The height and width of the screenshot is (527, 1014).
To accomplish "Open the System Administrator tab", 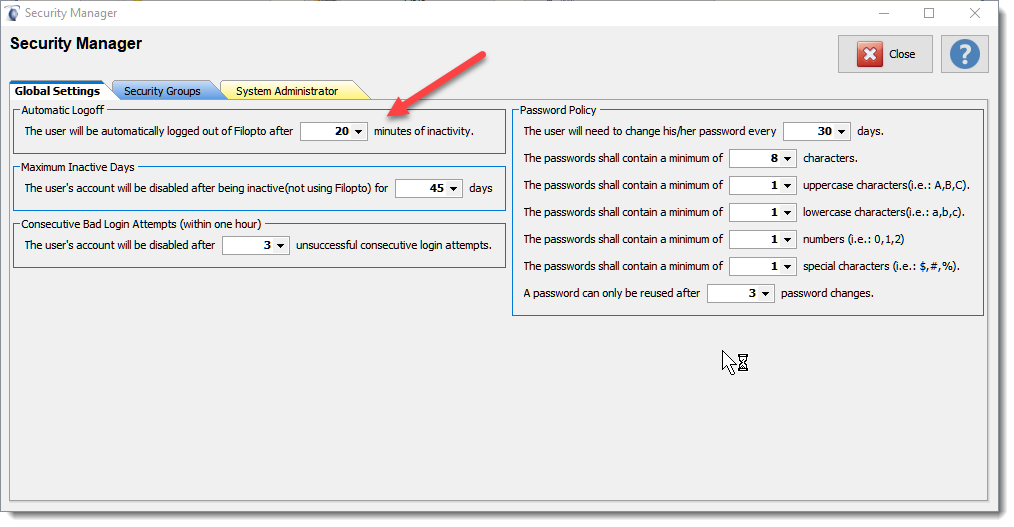I will coord(287,91).
